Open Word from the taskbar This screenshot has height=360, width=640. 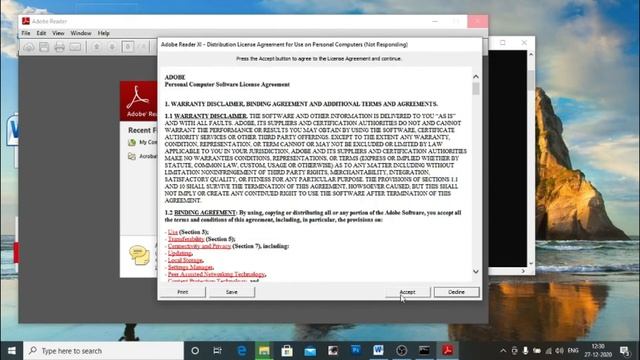point(378,351)
